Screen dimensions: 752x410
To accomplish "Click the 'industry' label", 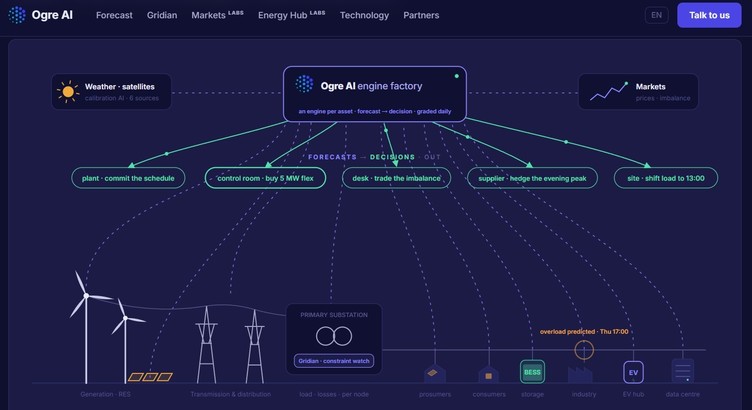I will [x=584, y=394].
